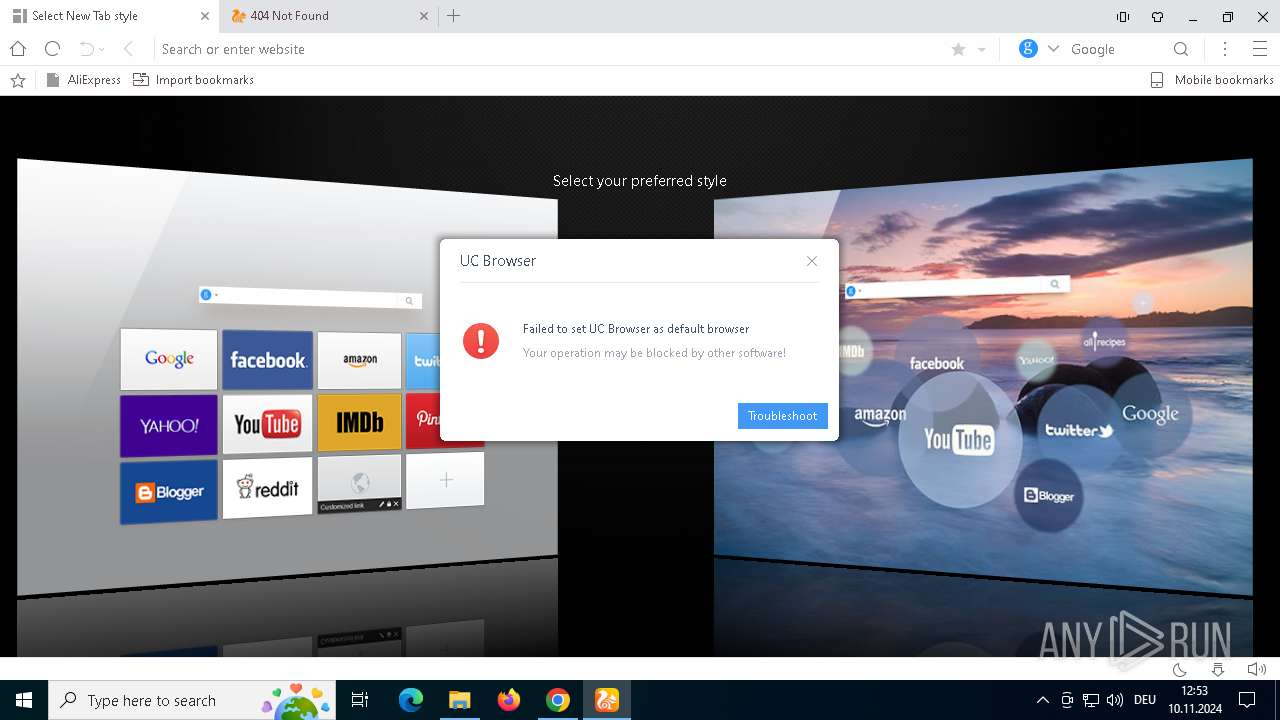This screenshot has width=1280, height=720.
Task: Click the Blogger bubble in scenic style
Action: (x=1048, y=495)
